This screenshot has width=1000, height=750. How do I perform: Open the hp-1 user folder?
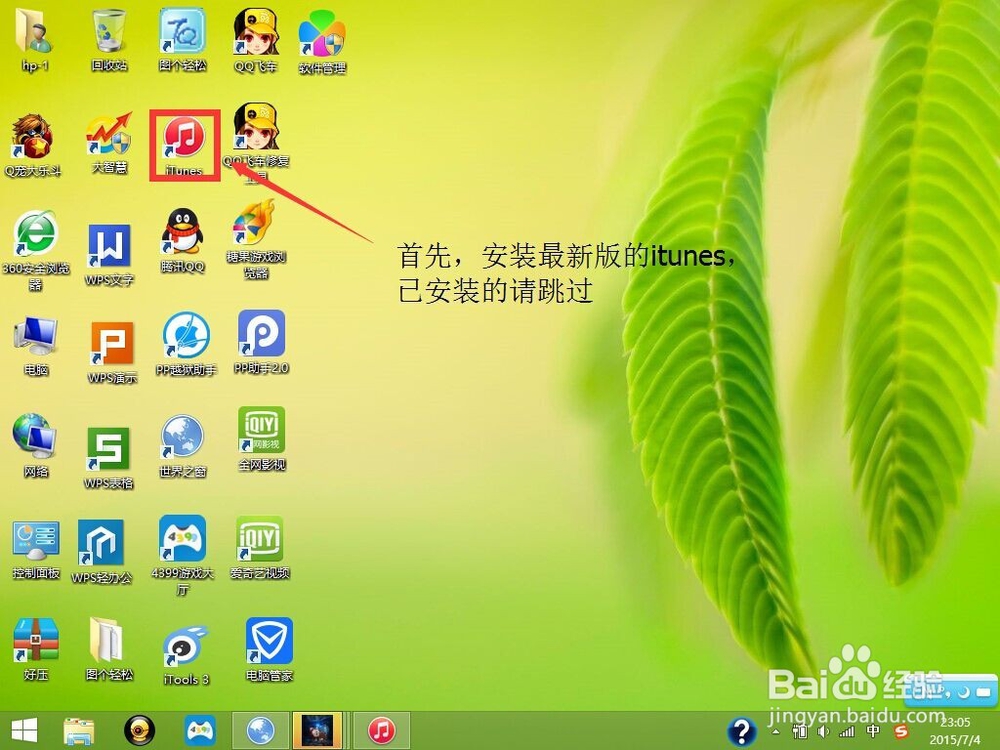pyautogui.click(x=34, y=40)
